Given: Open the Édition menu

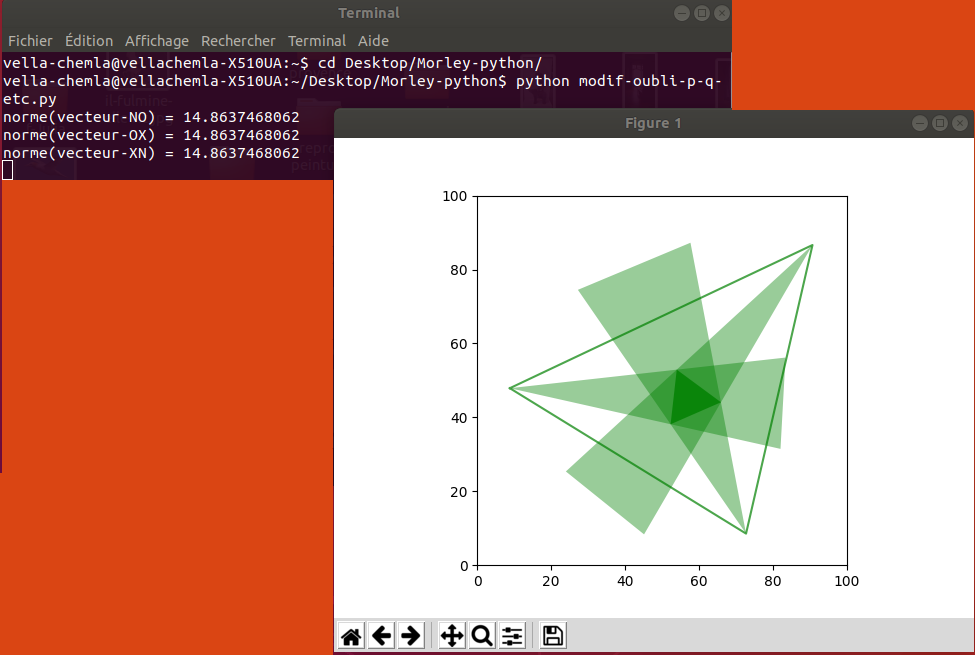Looking at the screenshot, I should (89, 41).
